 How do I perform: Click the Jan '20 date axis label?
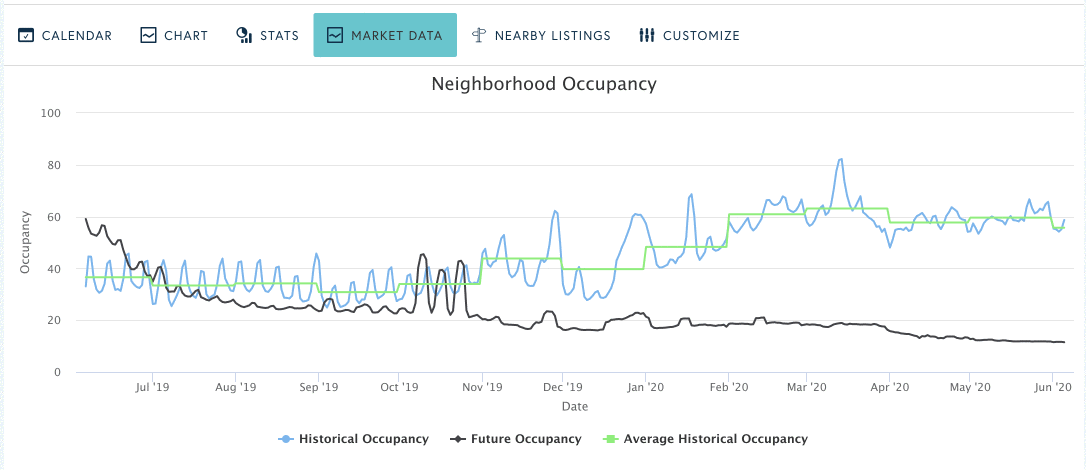[645, 388]
